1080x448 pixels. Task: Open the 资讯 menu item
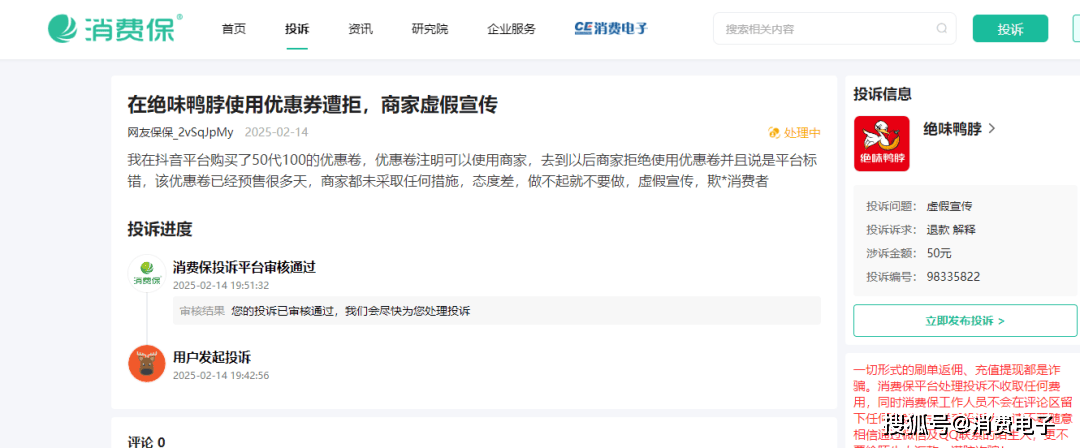[x=360, y=29]
